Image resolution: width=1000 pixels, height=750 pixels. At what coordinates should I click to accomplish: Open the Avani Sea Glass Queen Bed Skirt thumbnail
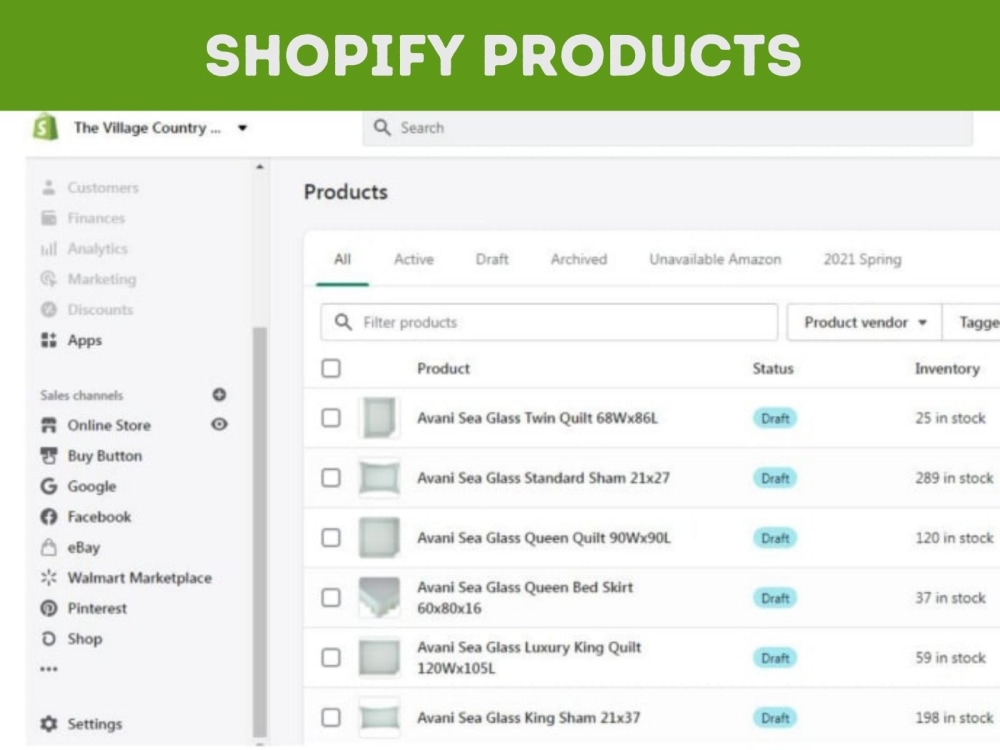[379, 597]
